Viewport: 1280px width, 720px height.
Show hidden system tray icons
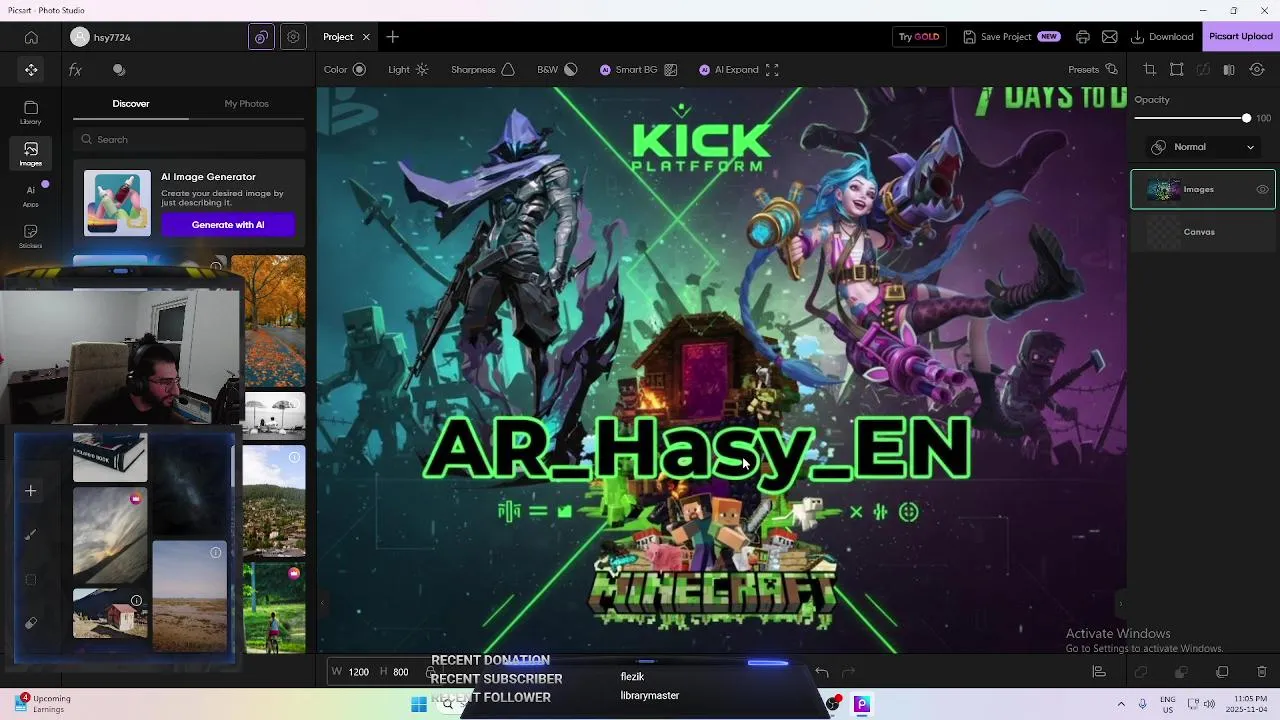[1121, 704]
